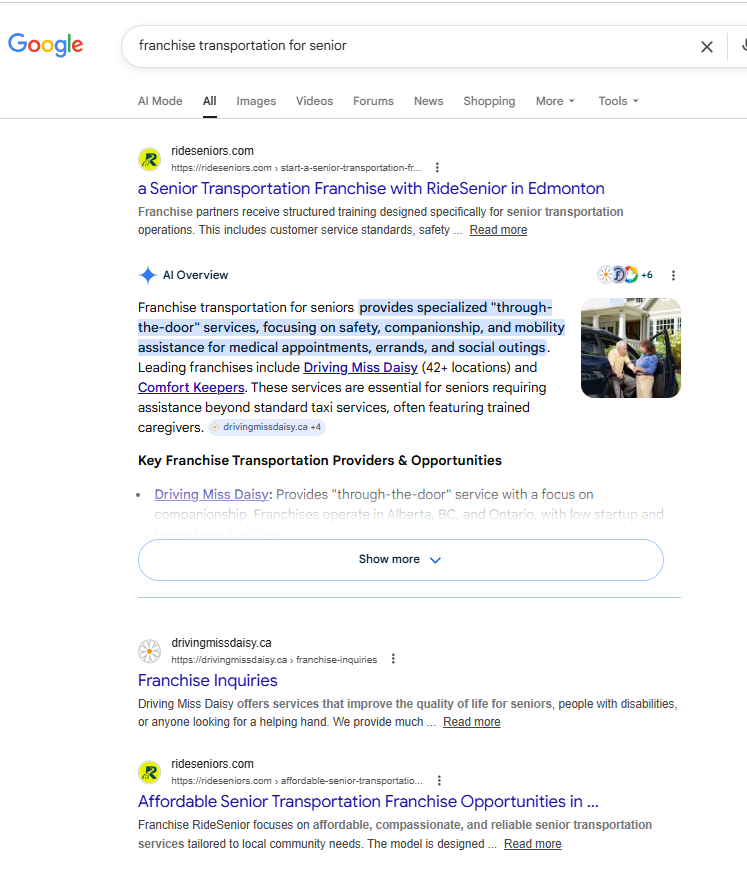
Task: Switch to the Images tab
Action: 256,101
